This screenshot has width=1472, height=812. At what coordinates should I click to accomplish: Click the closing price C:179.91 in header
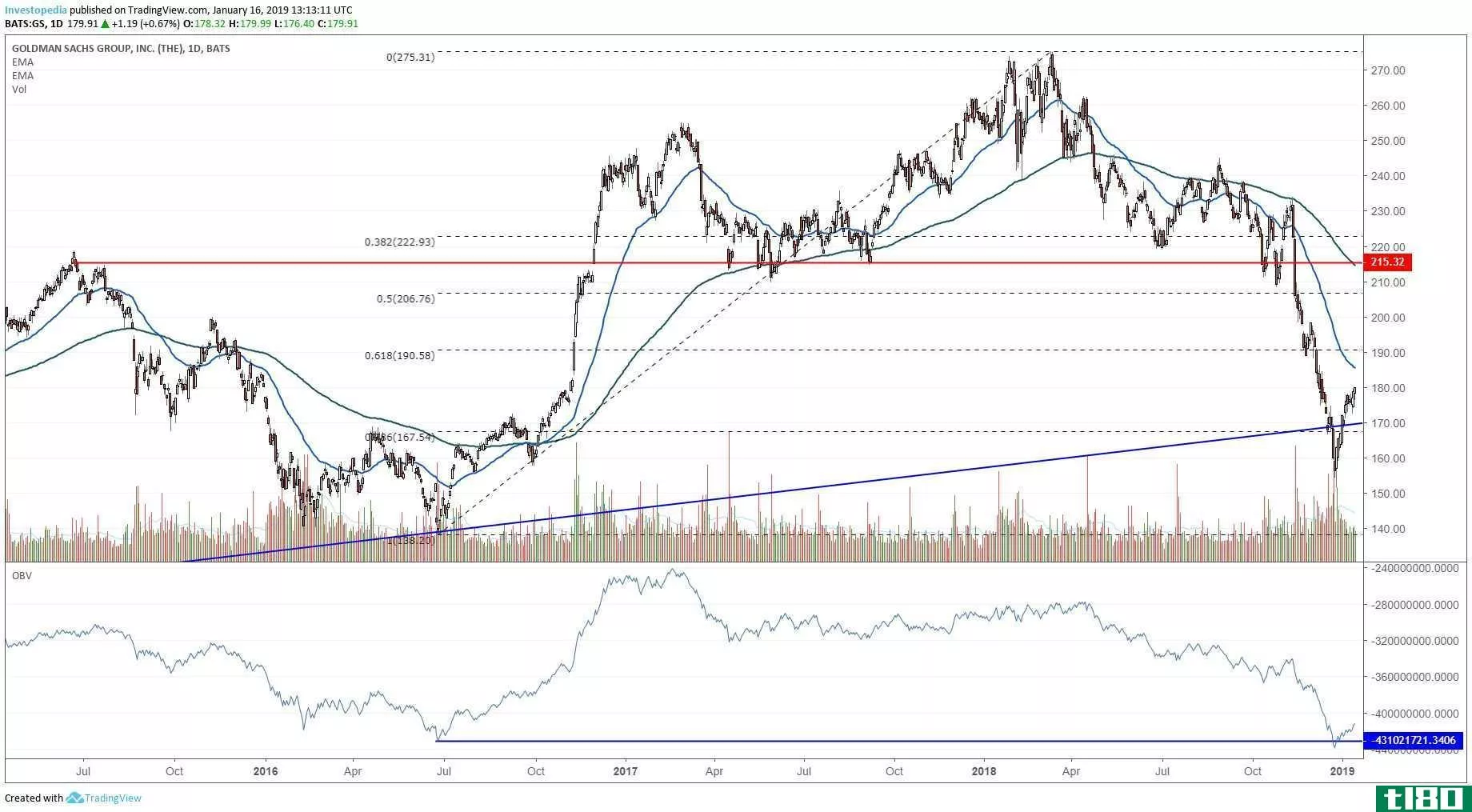pos(338,24)
